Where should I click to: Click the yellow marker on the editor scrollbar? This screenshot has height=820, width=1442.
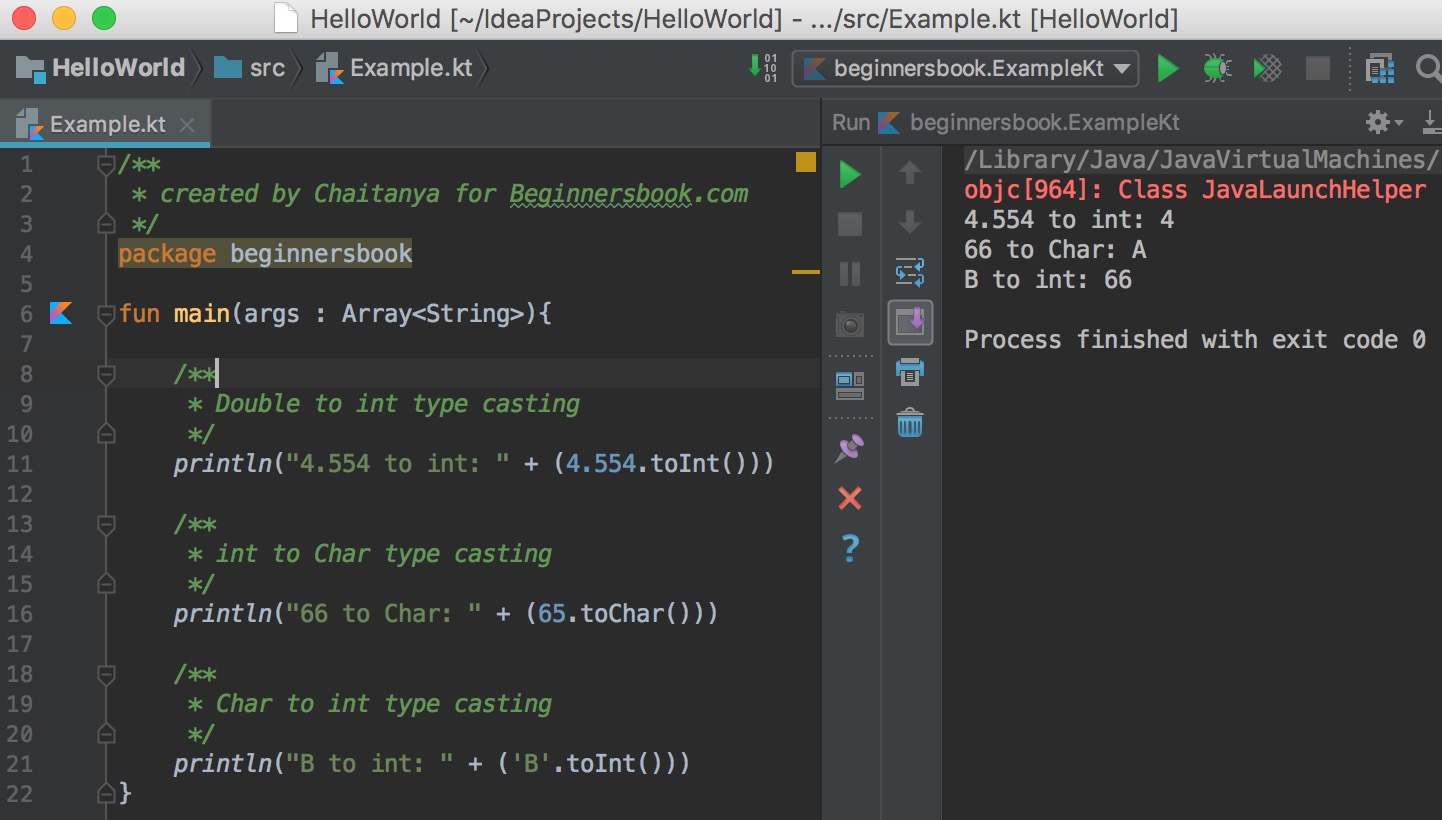806,161
